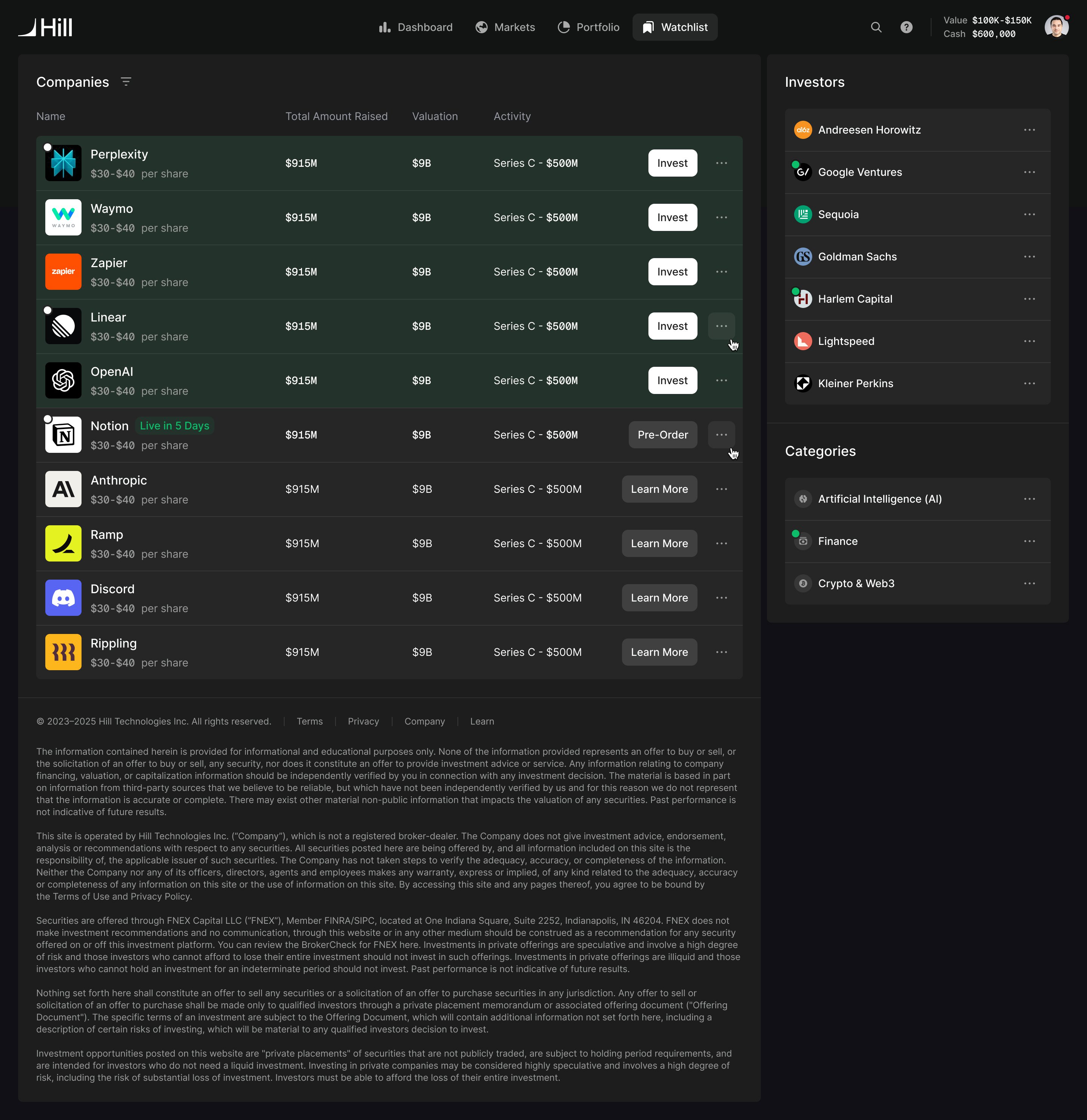This screenshot has width=1087, height=1120.
Task: Open the more options for Sequoia investor
Action: pos(1029,214)
